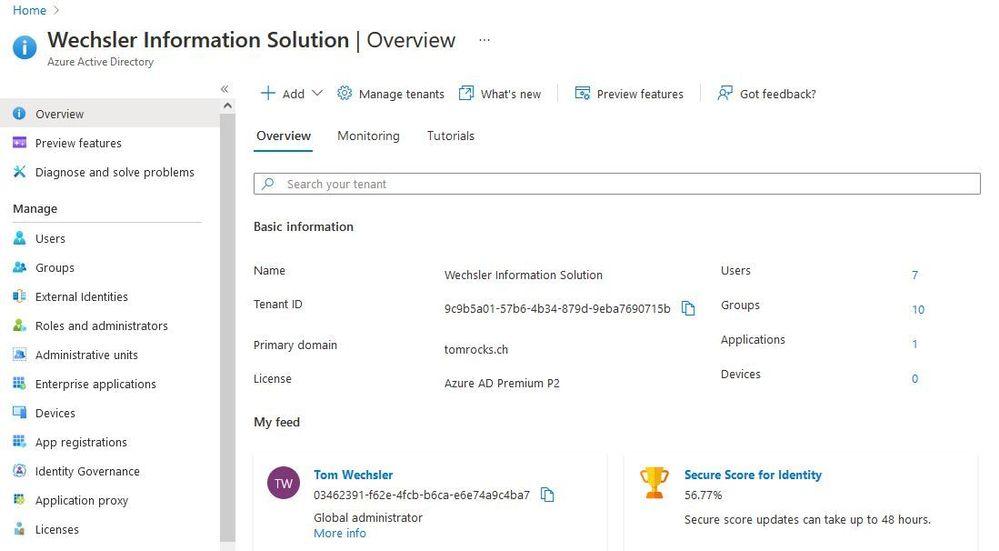Copy the Tenant ID to clipboard

point(688,309)
